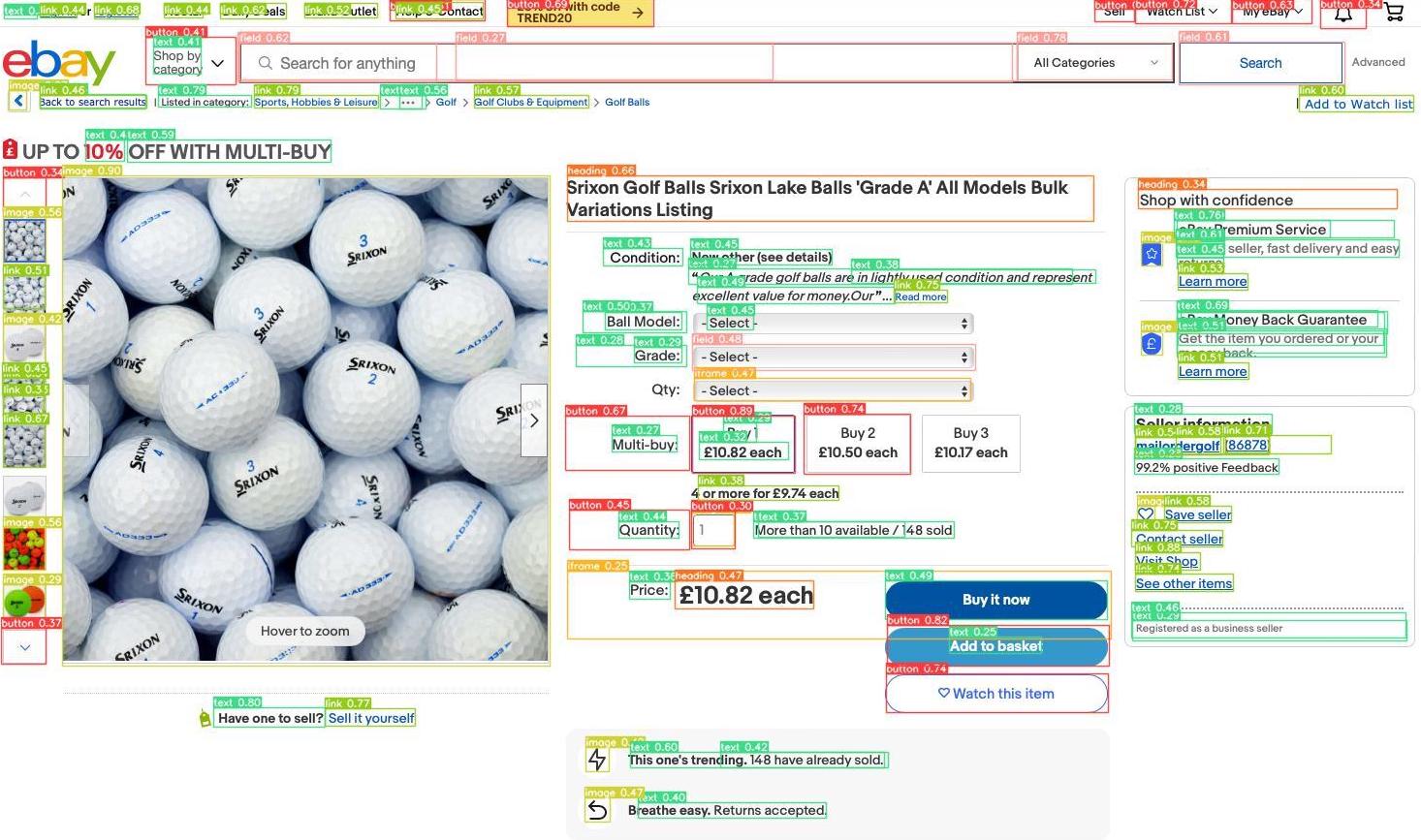Open the shopping basket icon
Image resolution: width=1421 pixels, height=840 pixels.
1393,12
